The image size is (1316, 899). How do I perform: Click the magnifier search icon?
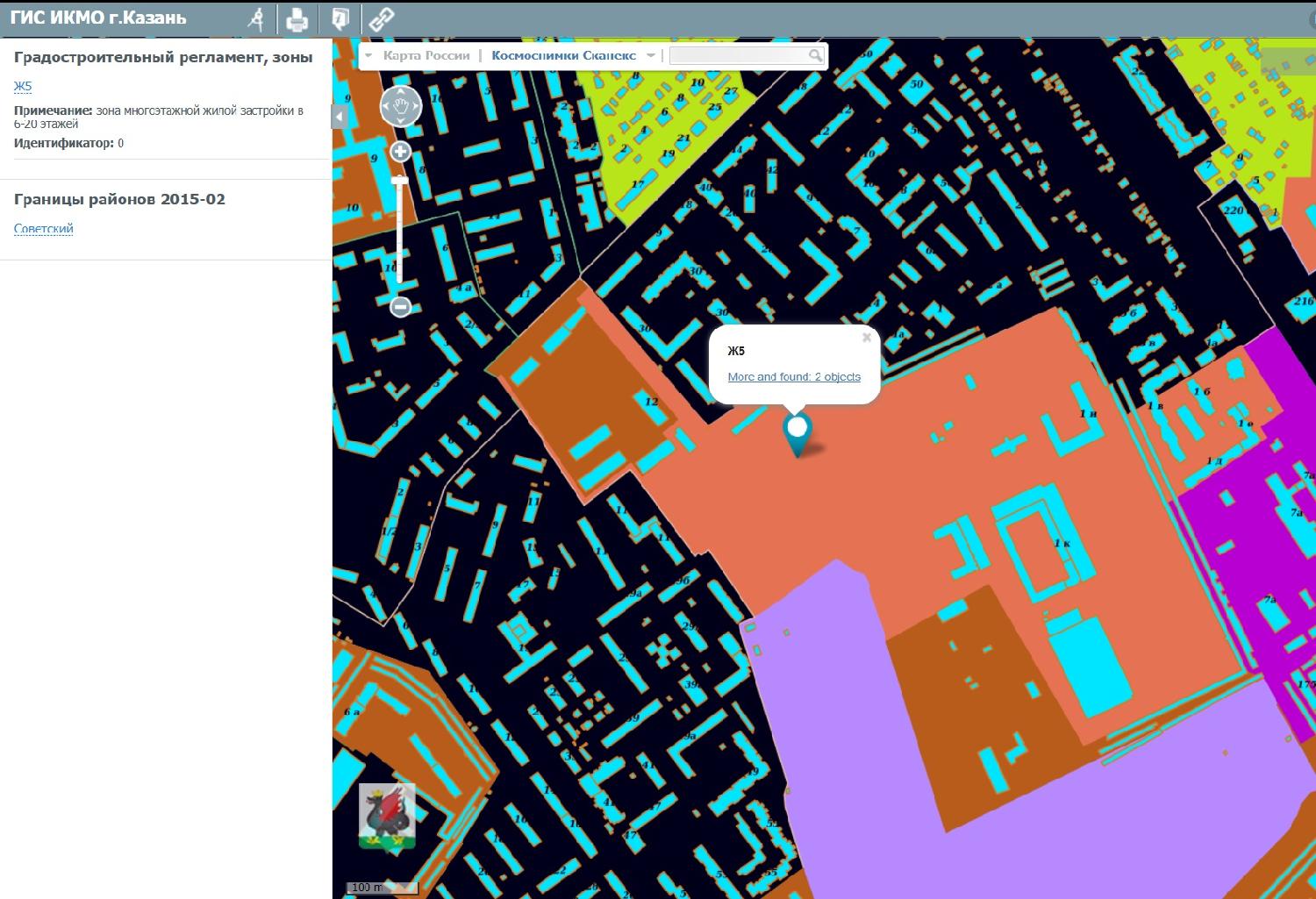click(815, 55)
